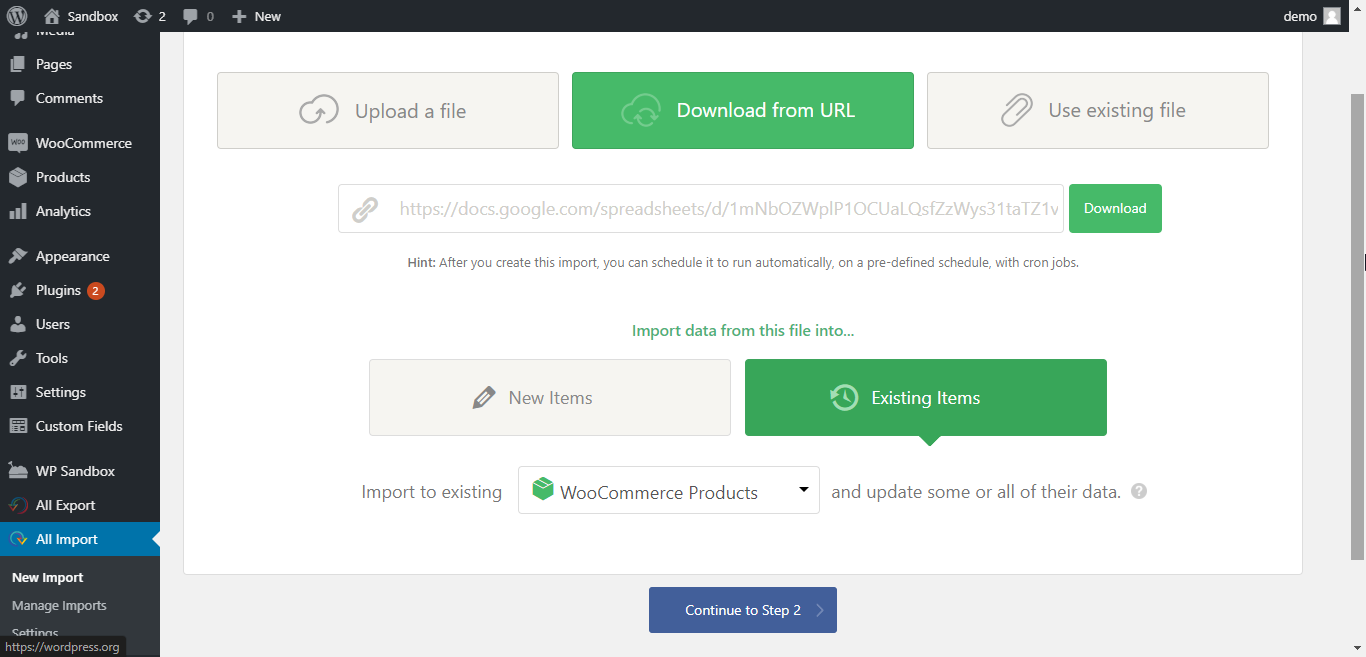Image resolution: width=1366 pixels, height=657 pixels.
Task: Go to Manage Imports submenu
Action: (x=59, y=605)
